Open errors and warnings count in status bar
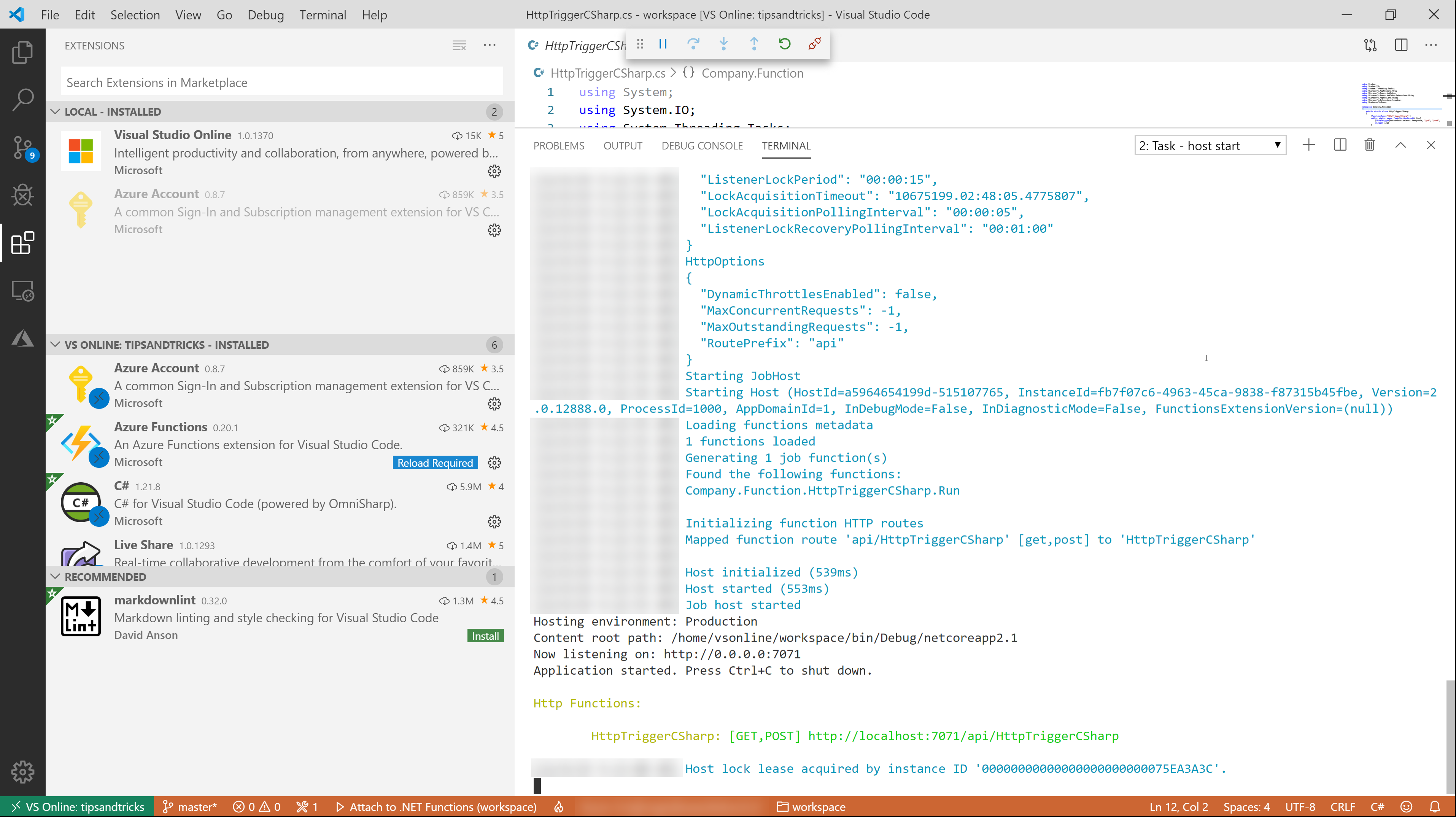This screenshot has width=1456, height=817. pos(257,807)
